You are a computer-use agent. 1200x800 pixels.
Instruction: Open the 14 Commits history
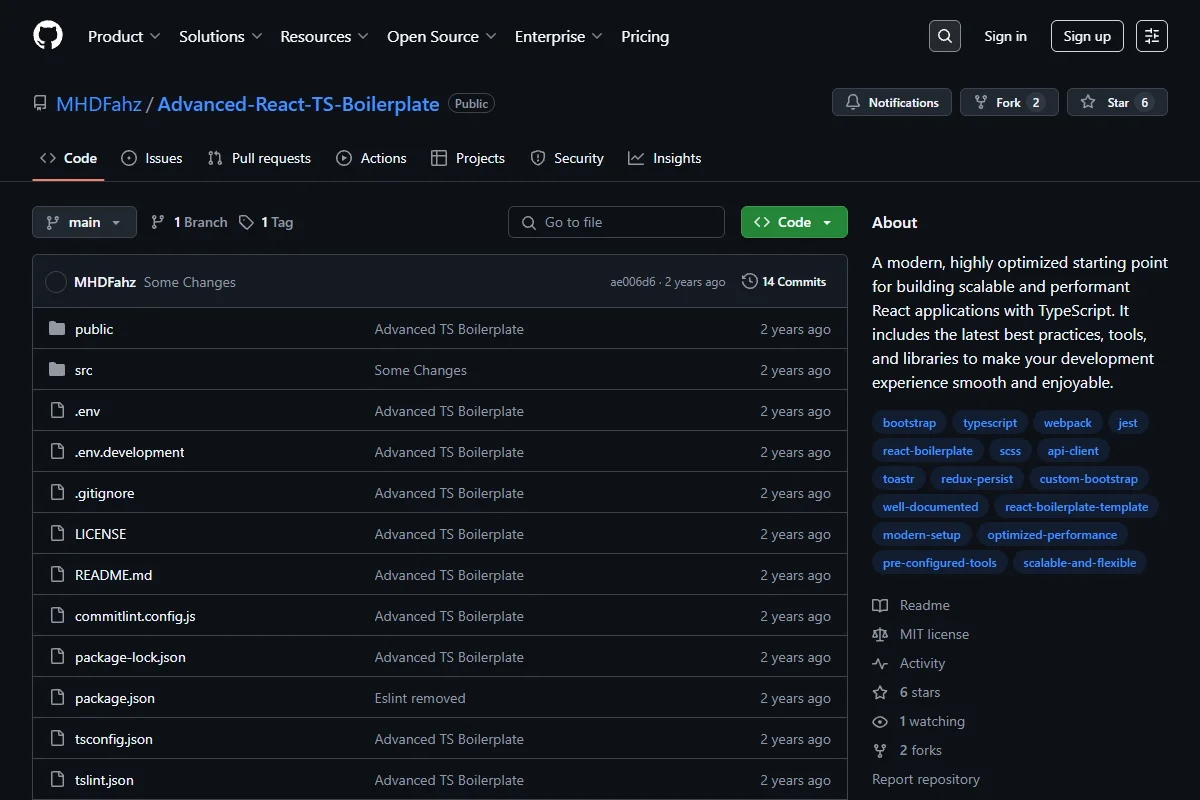point(784,282)
